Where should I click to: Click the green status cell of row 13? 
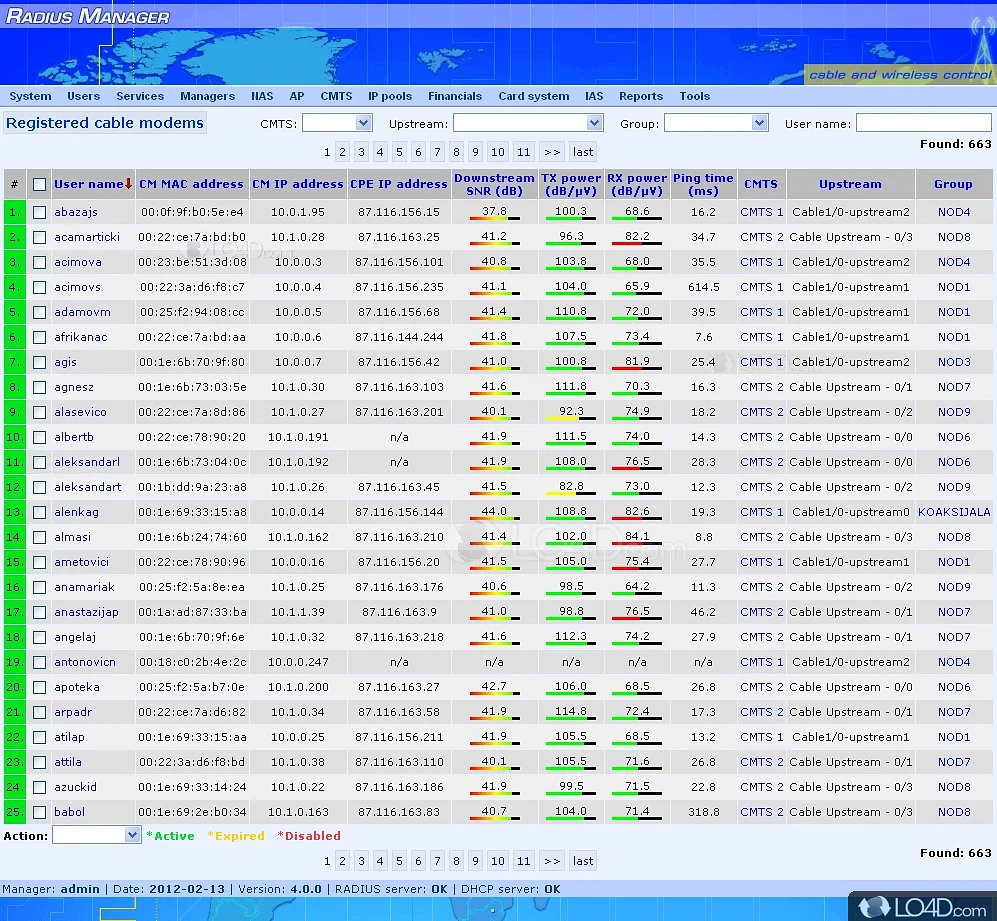point(14,512)
